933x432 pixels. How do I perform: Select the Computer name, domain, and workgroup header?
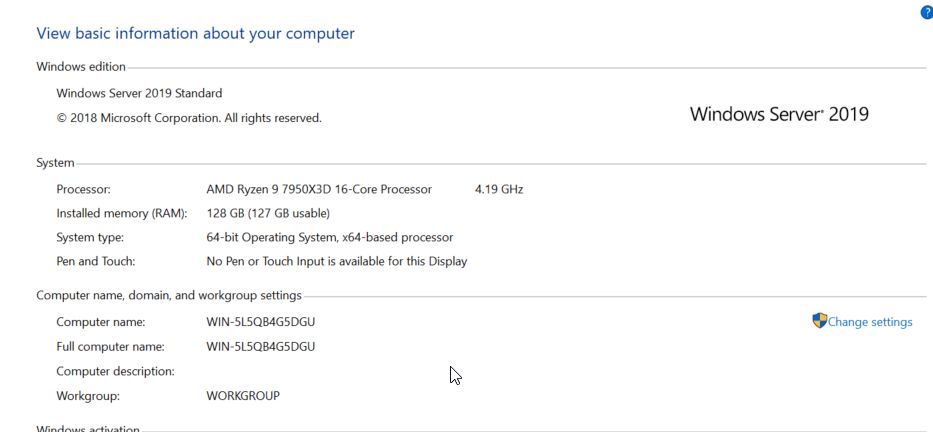[169, 295]
